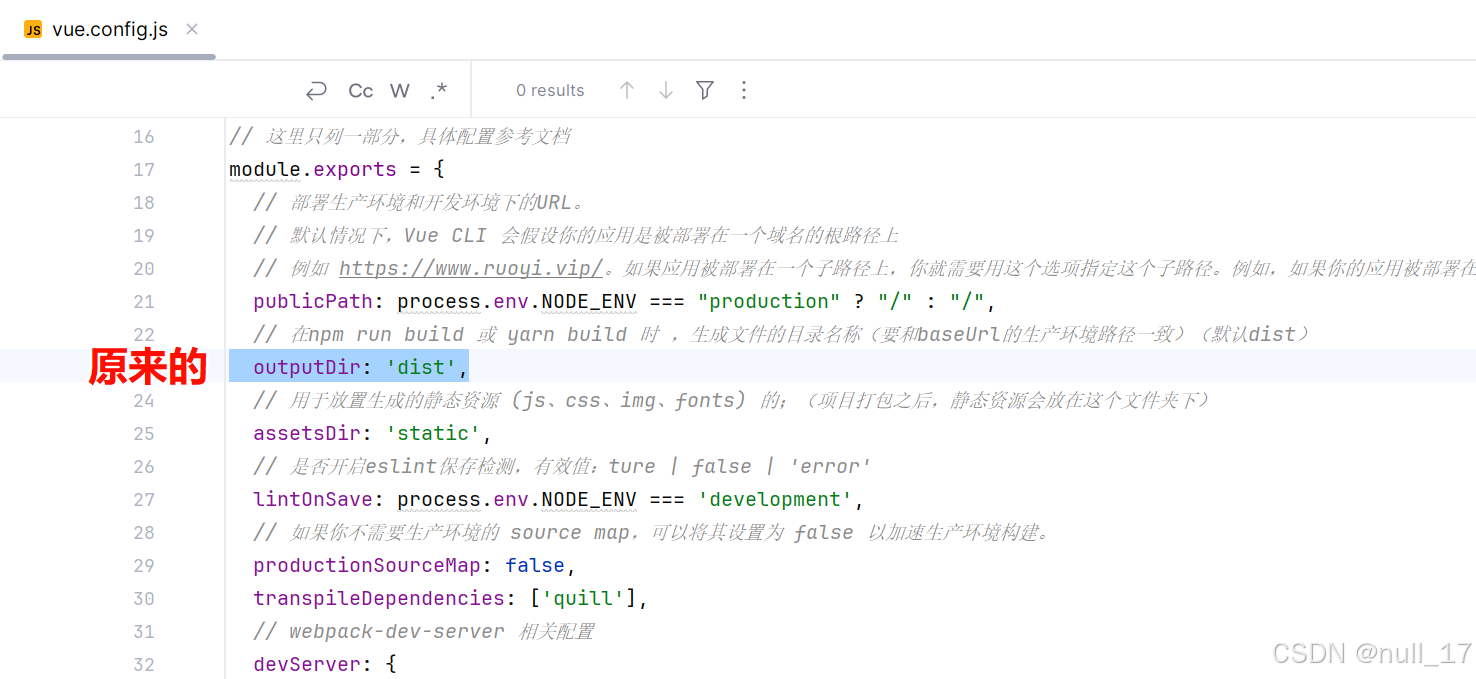Close the vue.config.js tab
The width and height of the screenshot is (1476, 679).
click(x=192, y=29)
